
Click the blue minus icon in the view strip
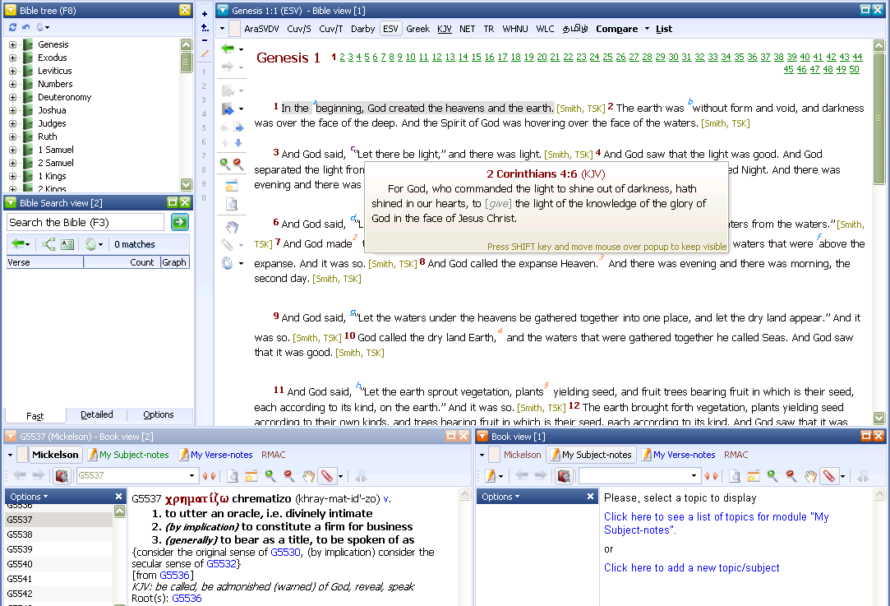pos(204,40)
